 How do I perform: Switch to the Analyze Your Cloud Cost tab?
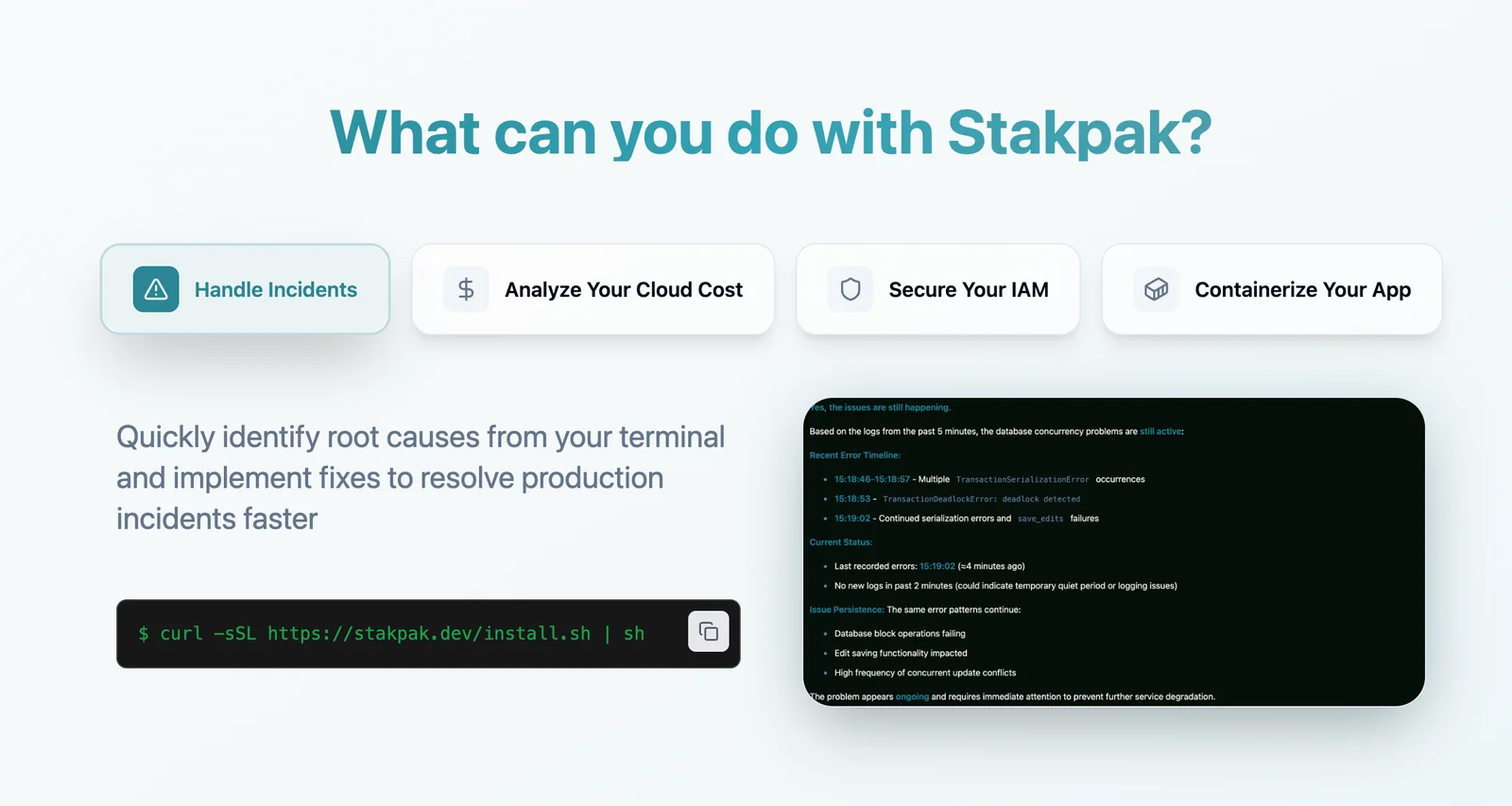point(623,290)
